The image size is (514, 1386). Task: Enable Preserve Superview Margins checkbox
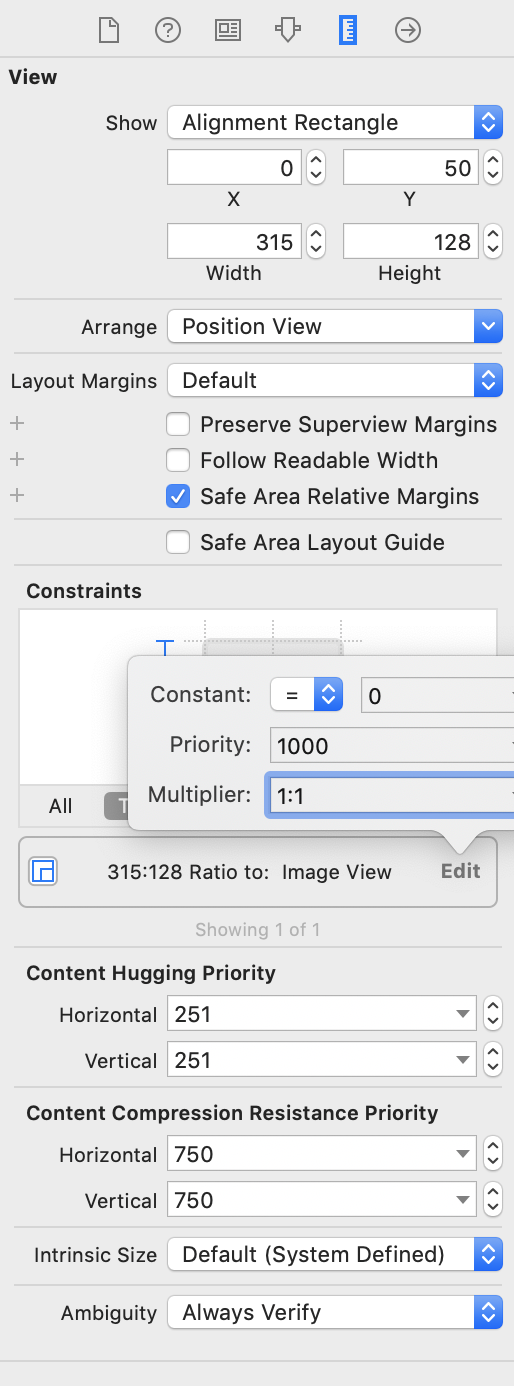point(178,424)
